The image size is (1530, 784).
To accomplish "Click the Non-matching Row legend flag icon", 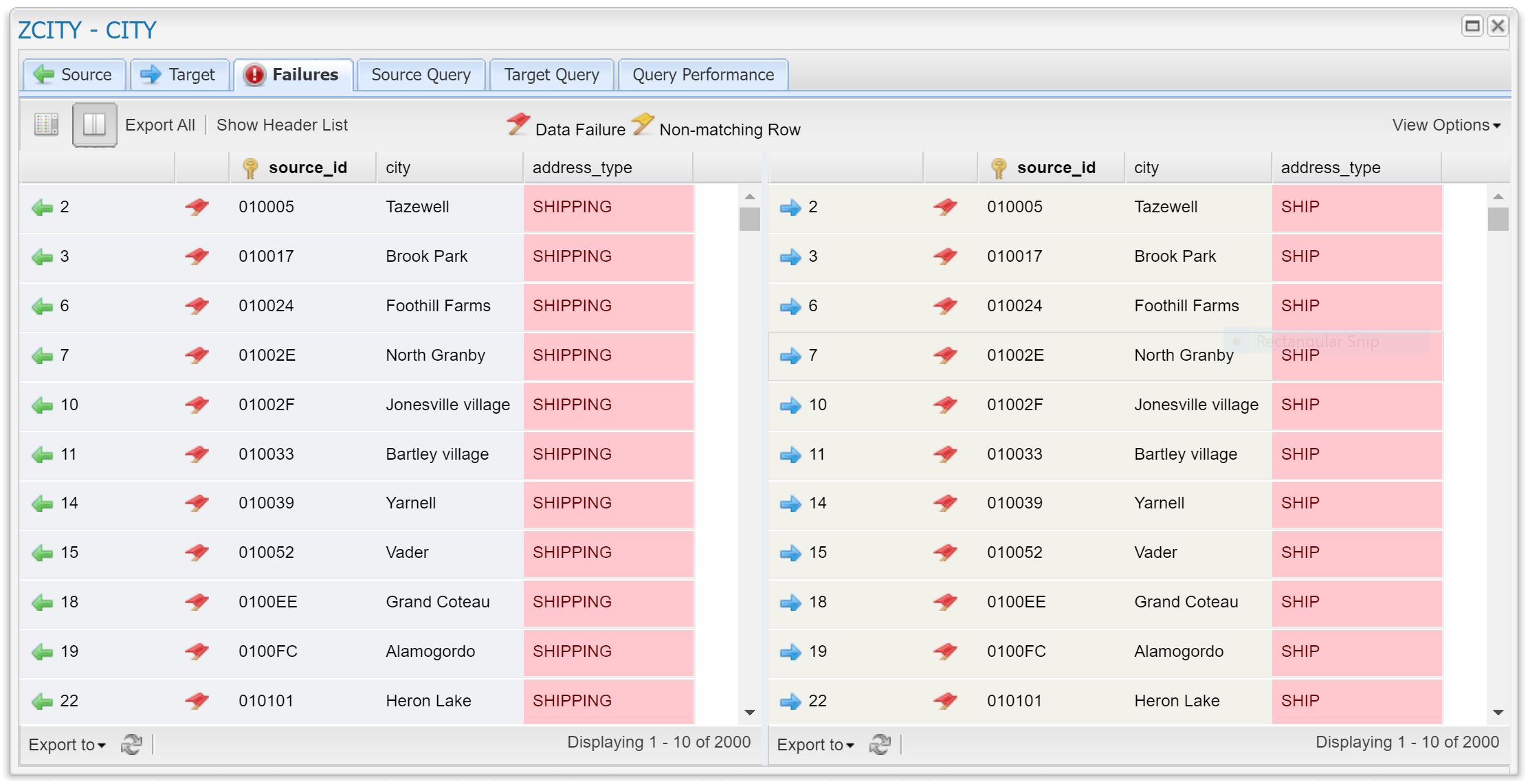I will click(x=643, y=124).
